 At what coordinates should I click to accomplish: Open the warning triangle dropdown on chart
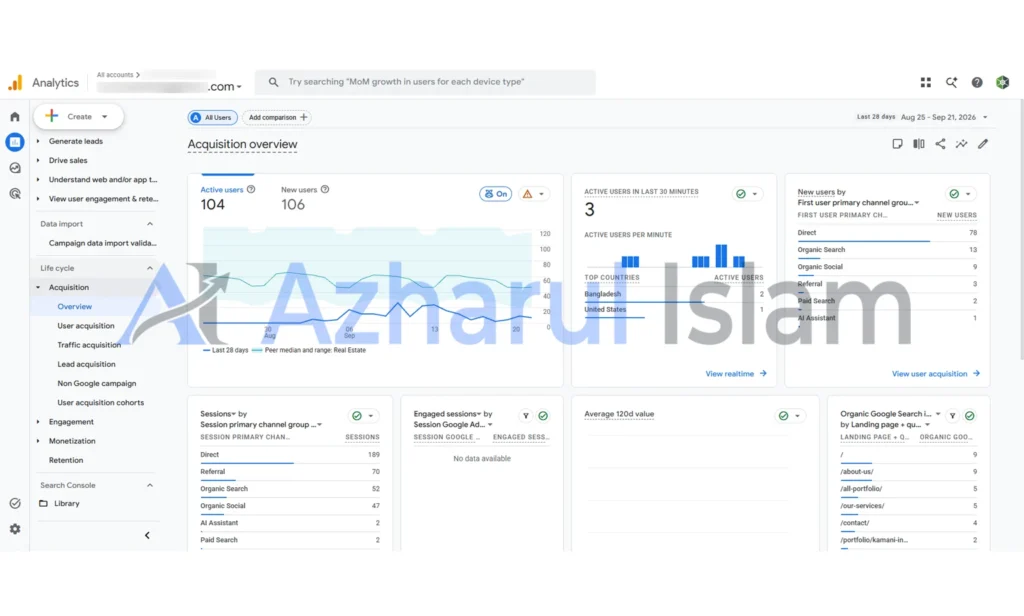click(534, 194)
